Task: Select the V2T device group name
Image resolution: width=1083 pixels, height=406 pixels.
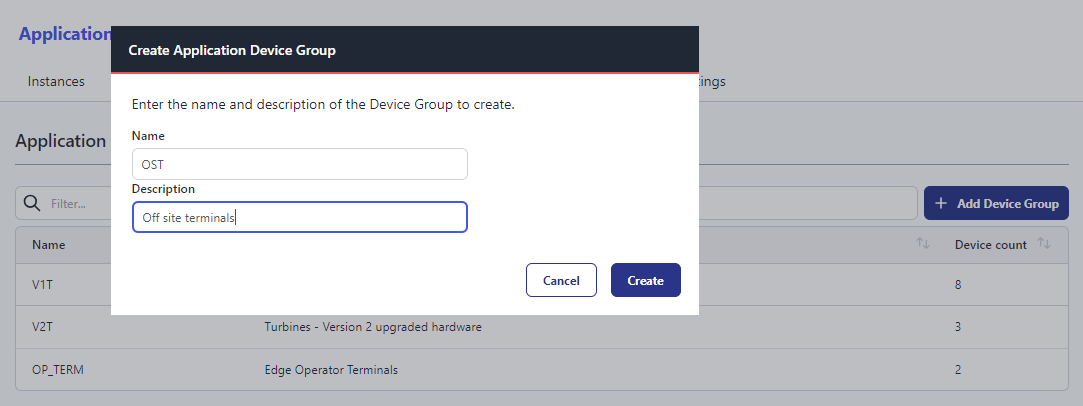Action: pyautogui.click(x=44, y=327)
